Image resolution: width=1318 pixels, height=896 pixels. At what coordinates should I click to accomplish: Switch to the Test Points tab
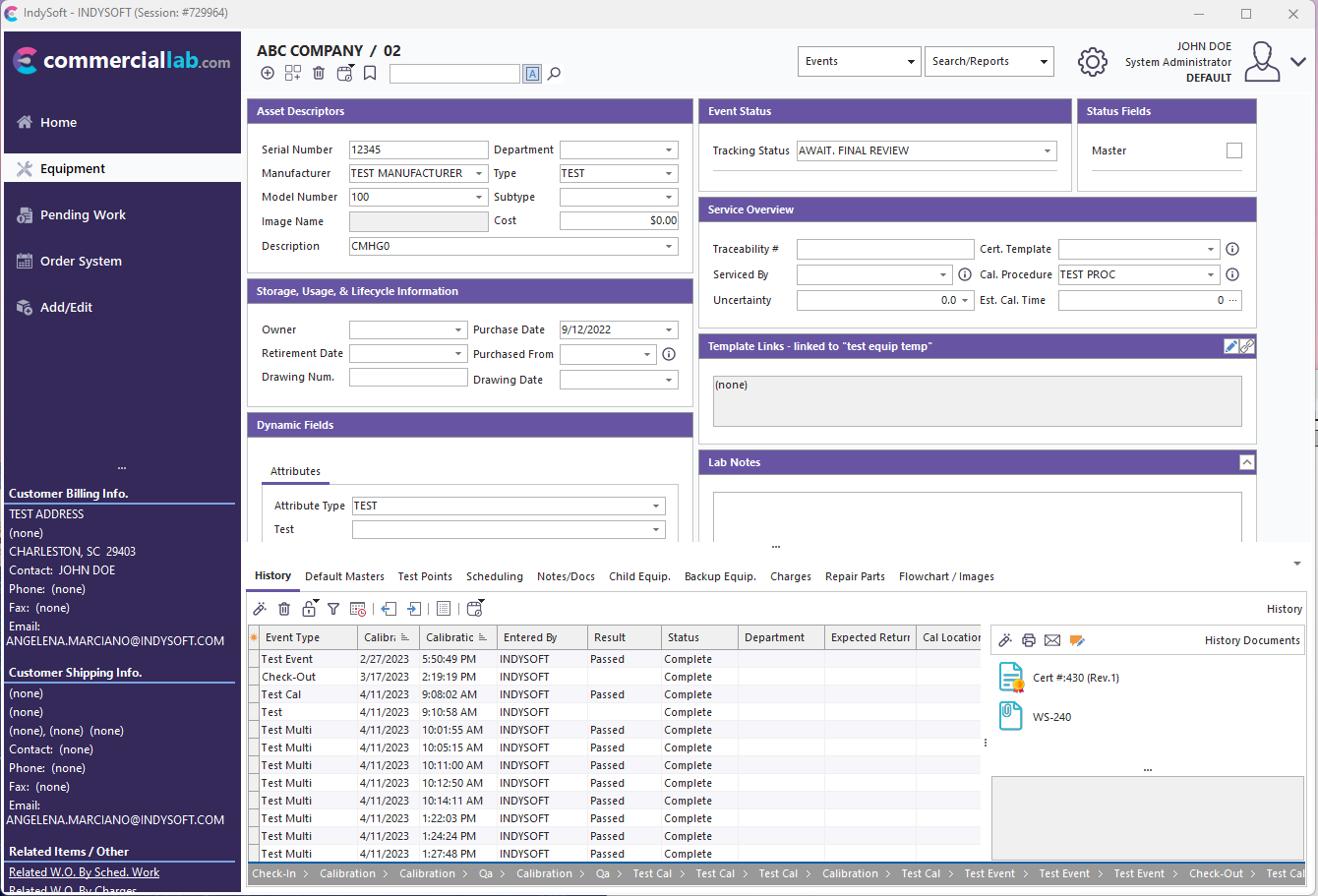(425, 576)
